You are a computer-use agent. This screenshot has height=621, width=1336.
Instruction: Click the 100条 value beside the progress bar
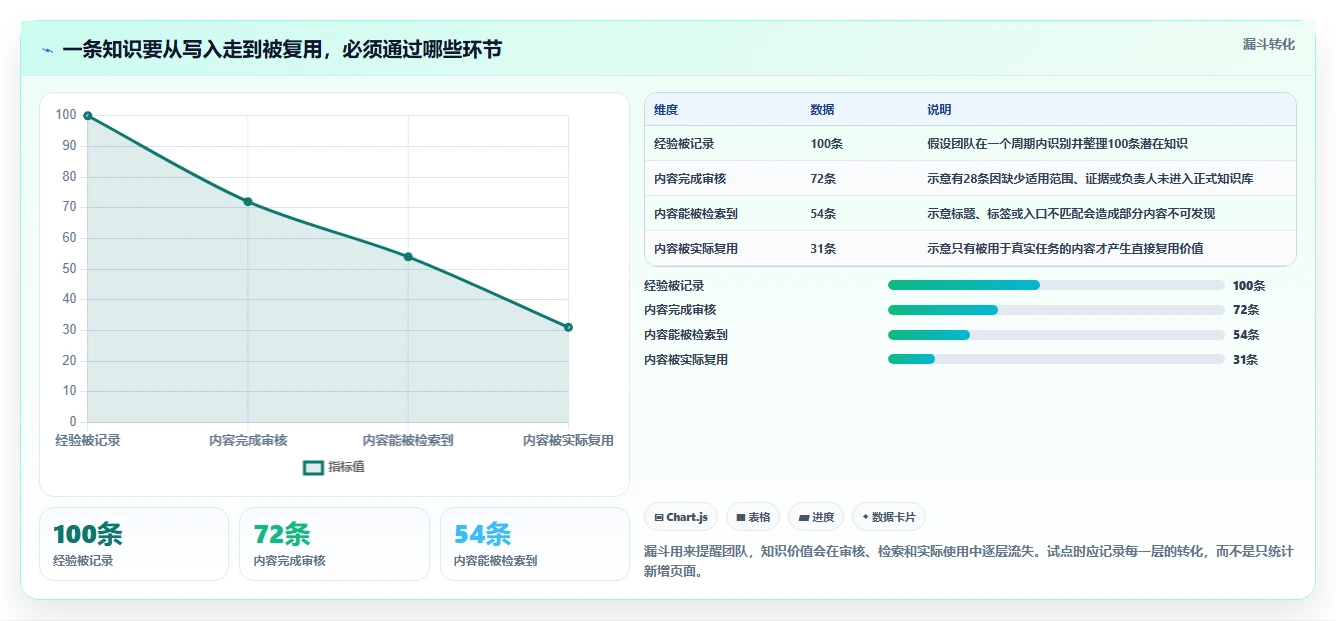point(1249,286)
